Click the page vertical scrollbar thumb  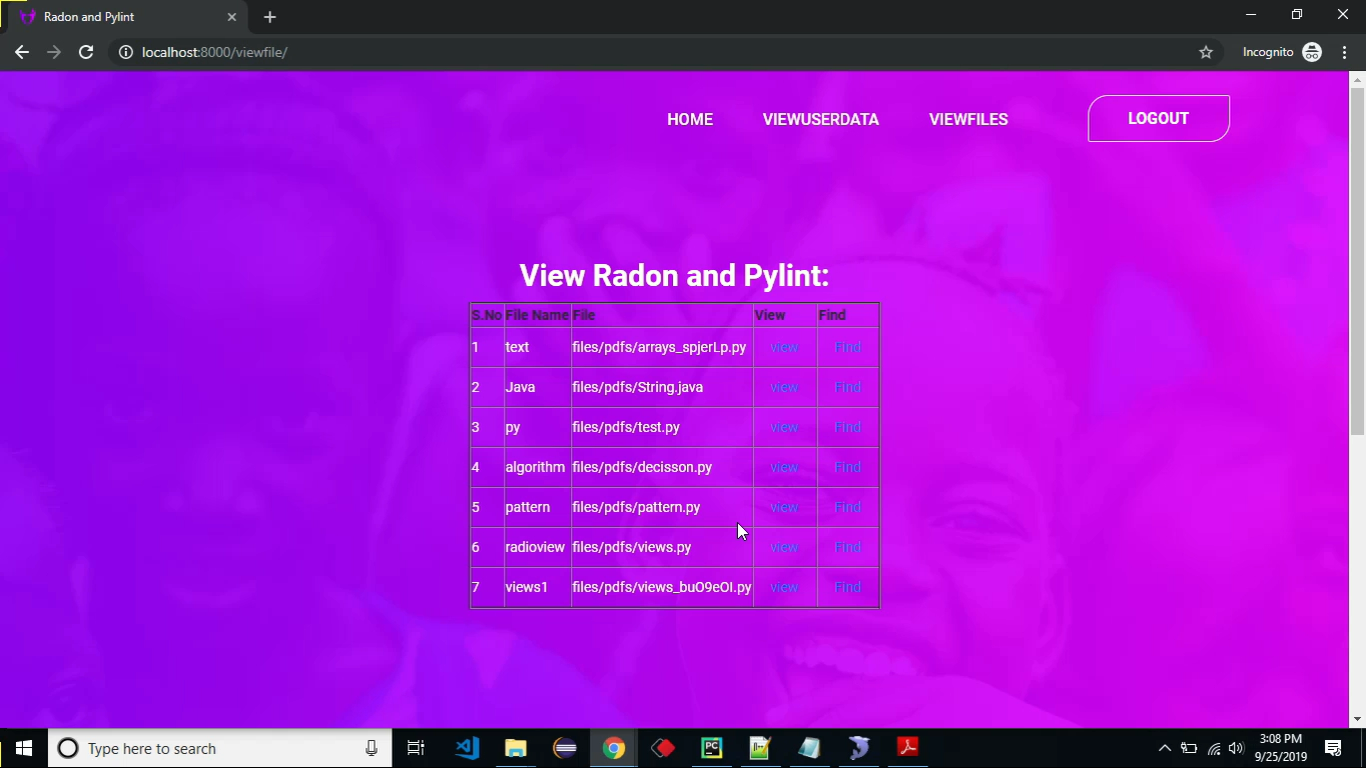(x=1357, y=260)
